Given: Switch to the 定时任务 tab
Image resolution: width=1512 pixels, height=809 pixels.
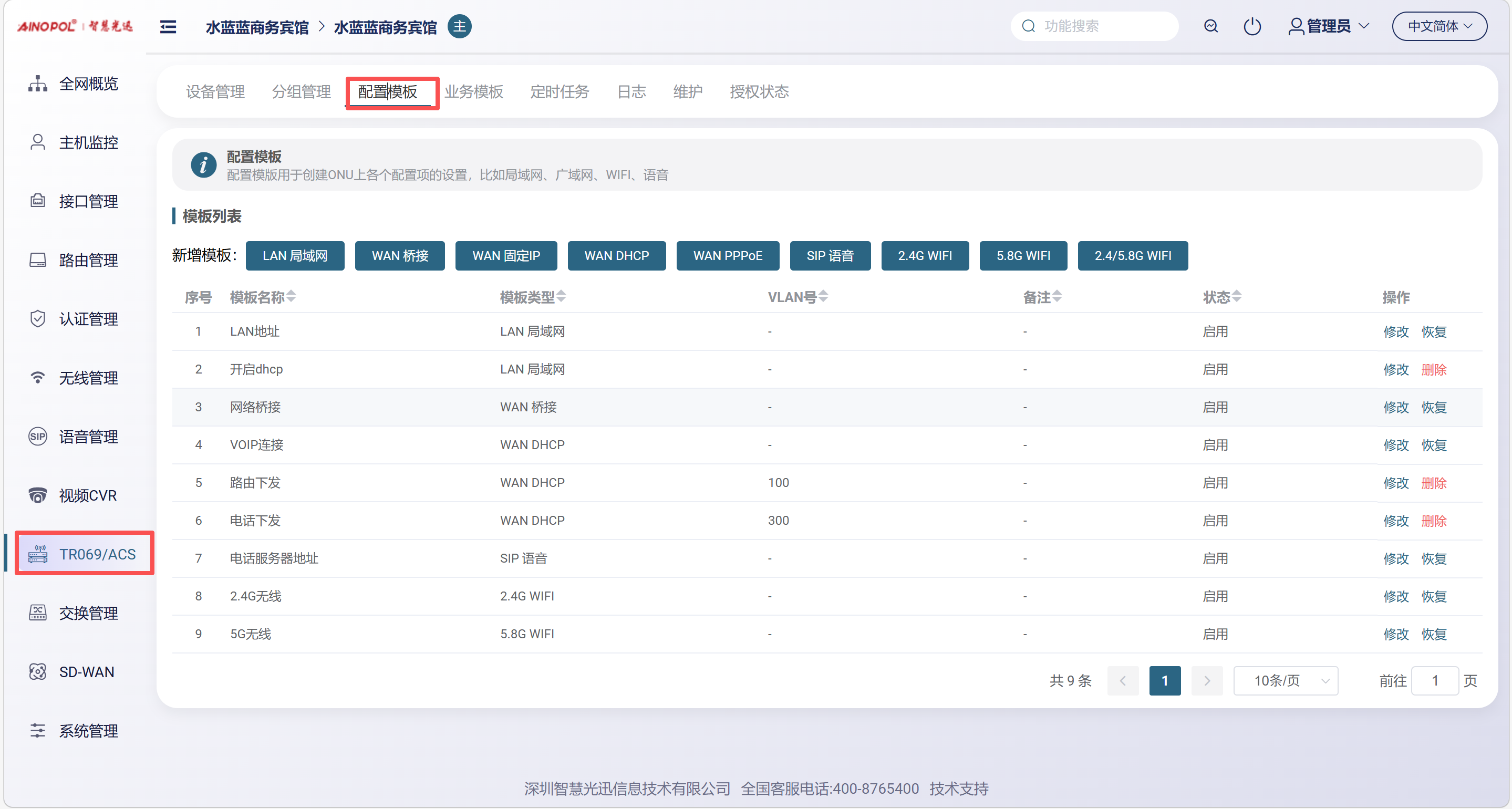Looking at the screenshot, I should point(559,91).
